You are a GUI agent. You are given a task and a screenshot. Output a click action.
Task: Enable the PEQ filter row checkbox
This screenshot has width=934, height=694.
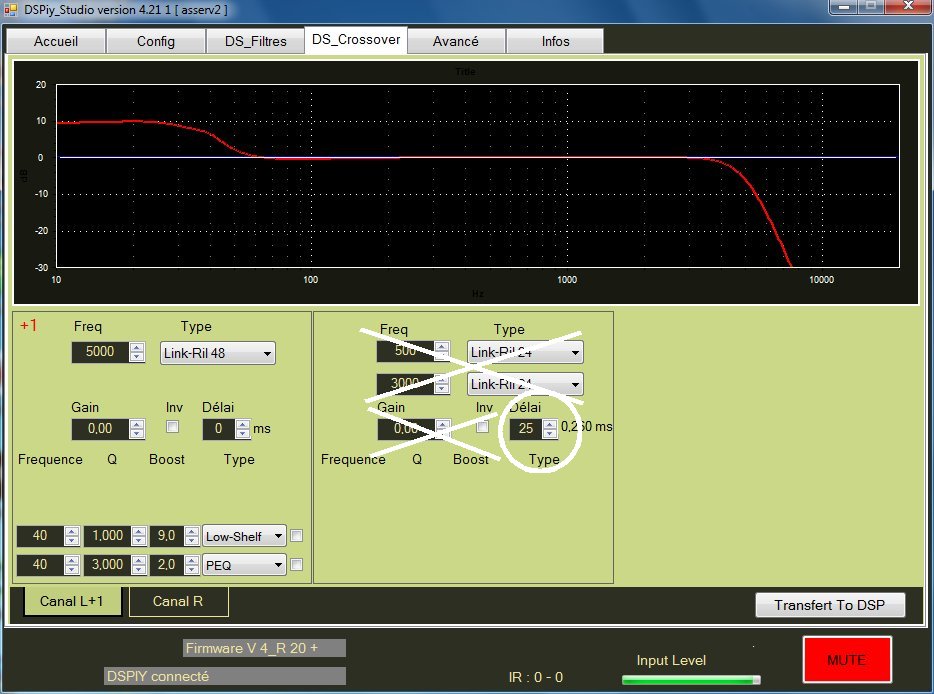(x=296, y=565)
